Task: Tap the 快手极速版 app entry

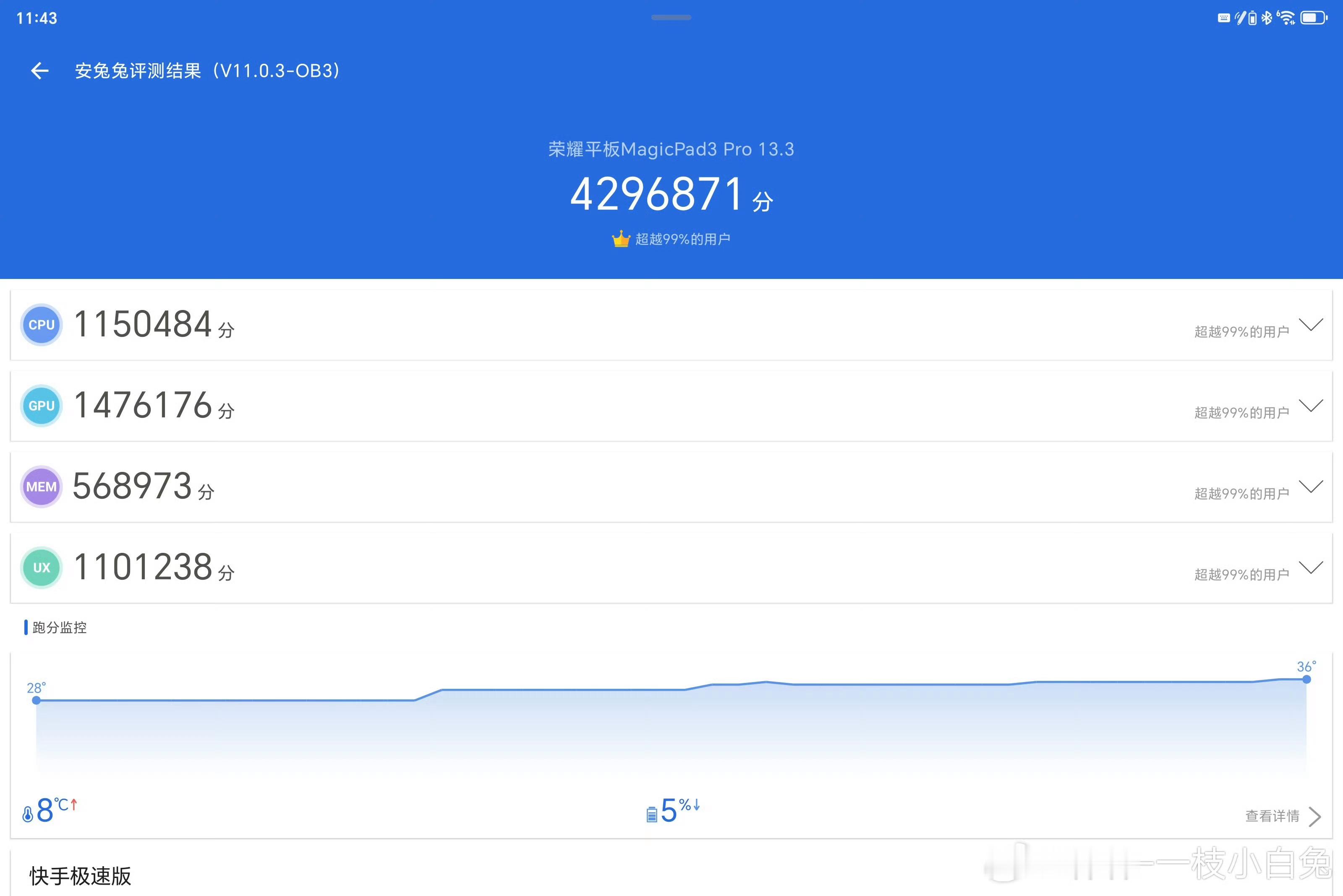Action: coord(80,875)
